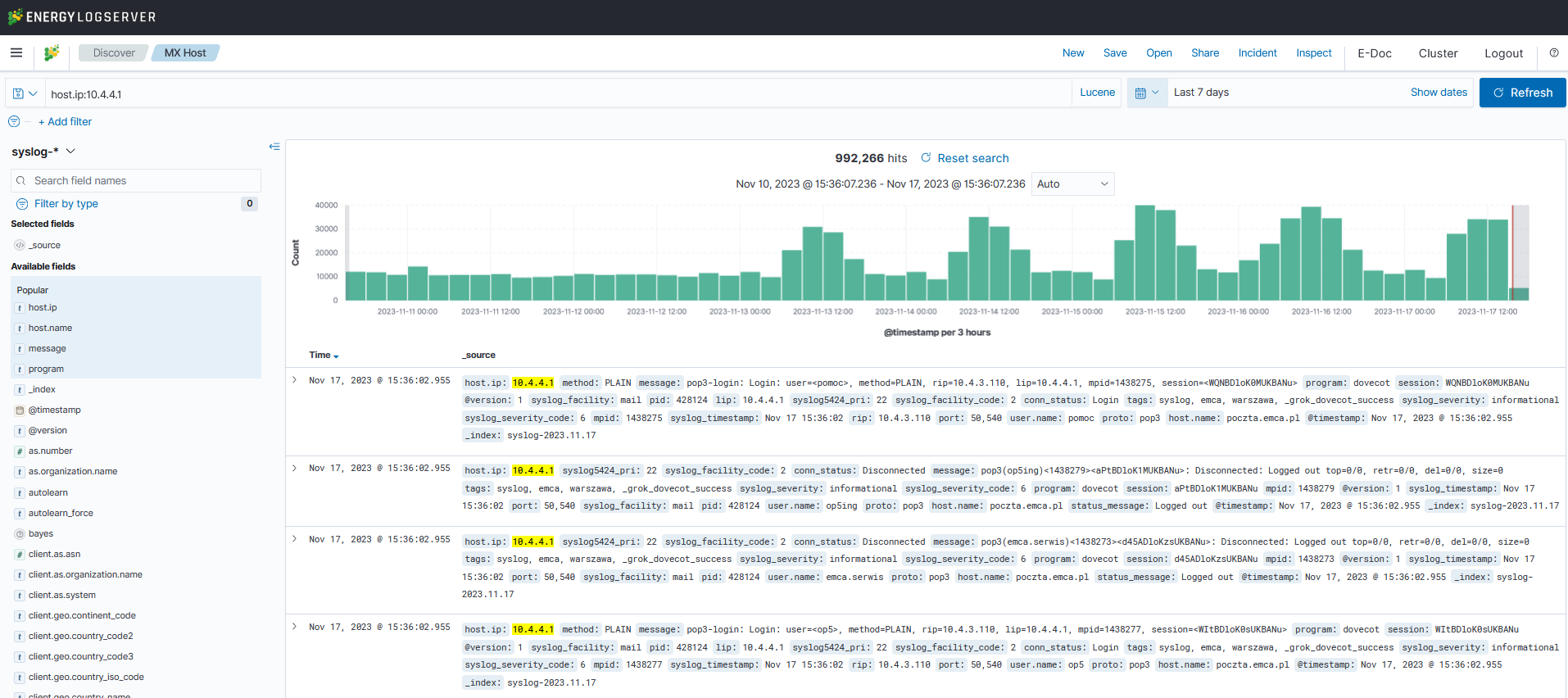The width and height of the screenshot is (1568, 698).
Task: Click the Search field names input
Action: (136, 181)
